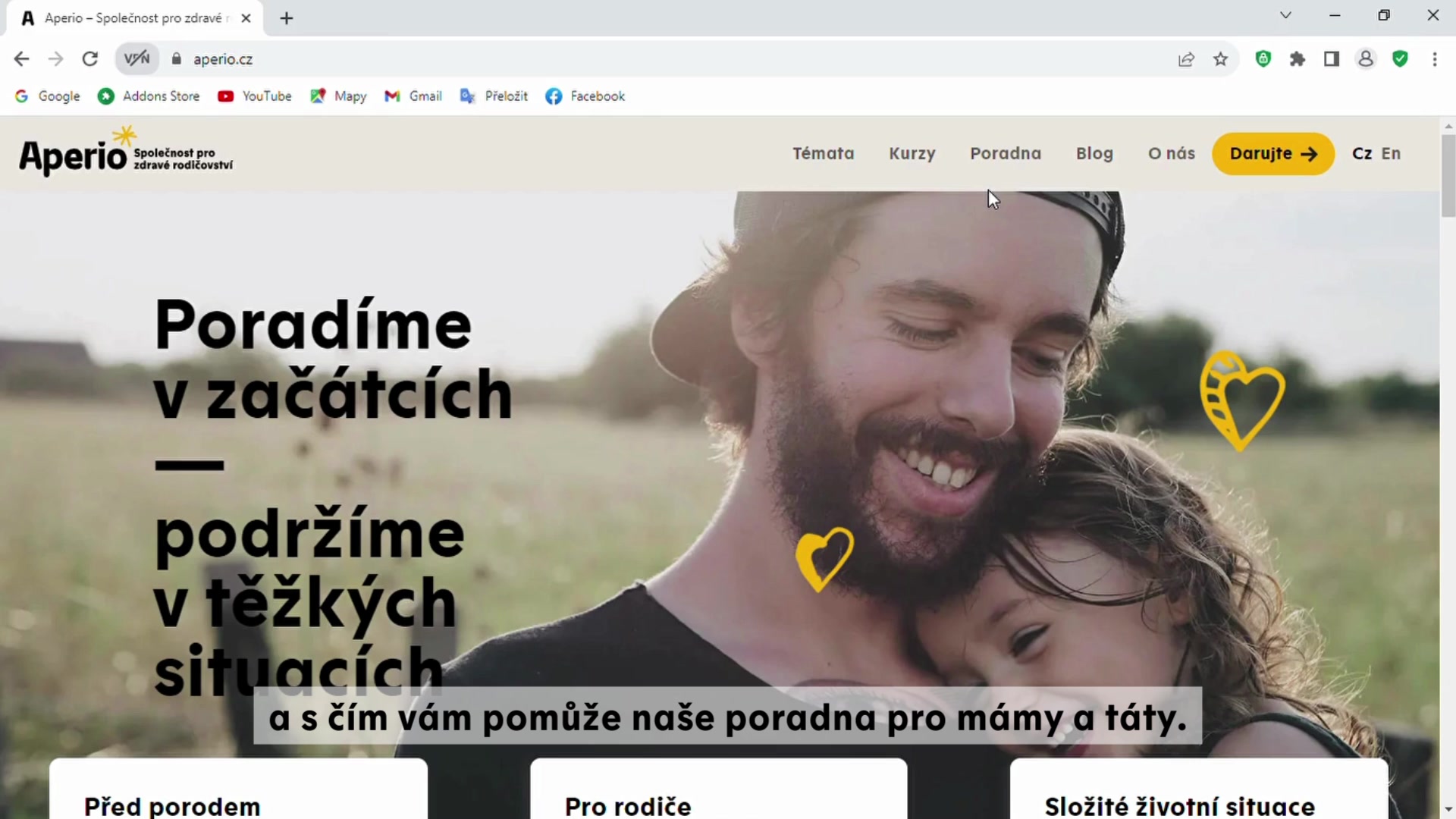Go back to the previous page
The height and width of the screenshot is (819, 1456).
tap(21, 59)
